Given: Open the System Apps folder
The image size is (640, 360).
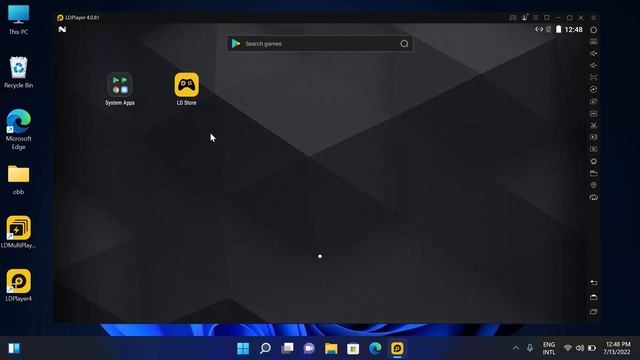Looking at the screenshot, I should point(120,89).
